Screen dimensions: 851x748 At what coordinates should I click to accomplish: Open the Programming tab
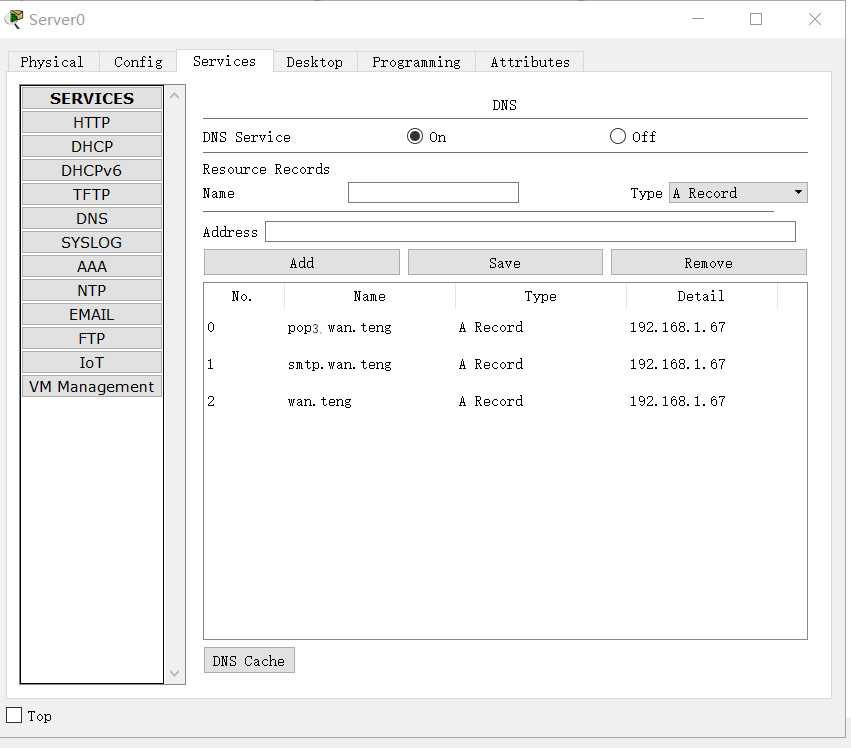click(416, 62)
